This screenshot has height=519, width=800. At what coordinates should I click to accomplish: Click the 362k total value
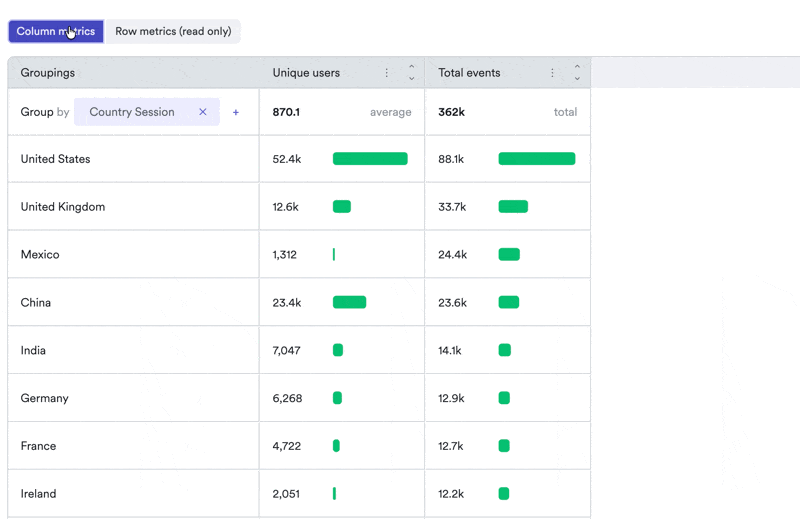[x=452, y=112]
